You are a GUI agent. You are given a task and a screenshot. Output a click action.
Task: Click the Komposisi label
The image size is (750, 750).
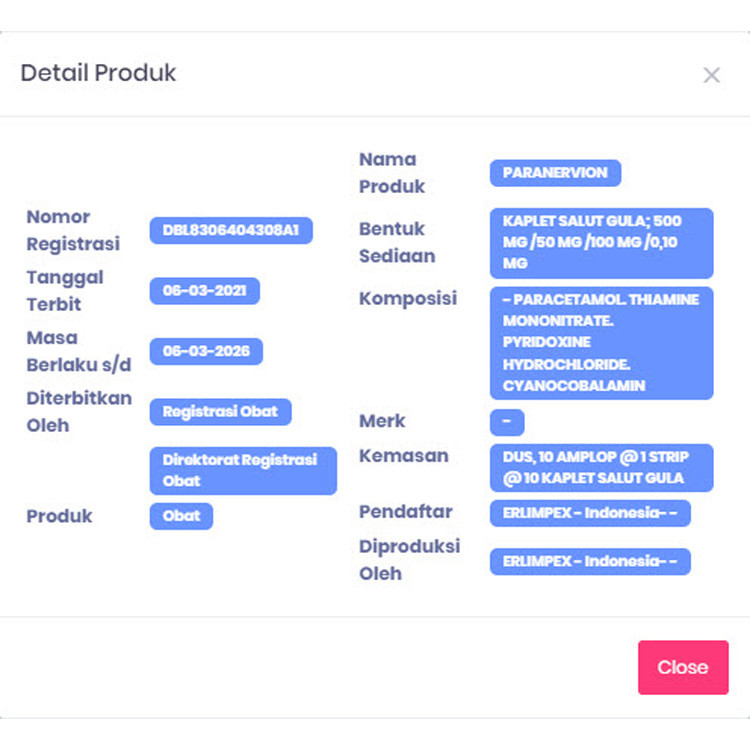(408, 298)
